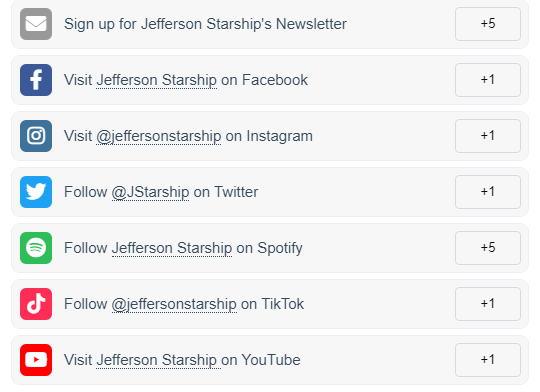540x392 pixels.
Task: Click the red YouTube play icon
Action: click(36, 360)
